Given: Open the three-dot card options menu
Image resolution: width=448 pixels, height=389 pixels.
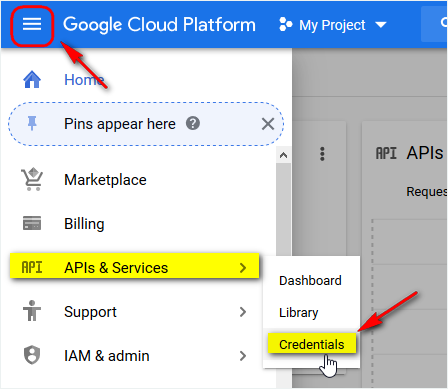Looking at the screenshot, I should click(x=322, y=154).
